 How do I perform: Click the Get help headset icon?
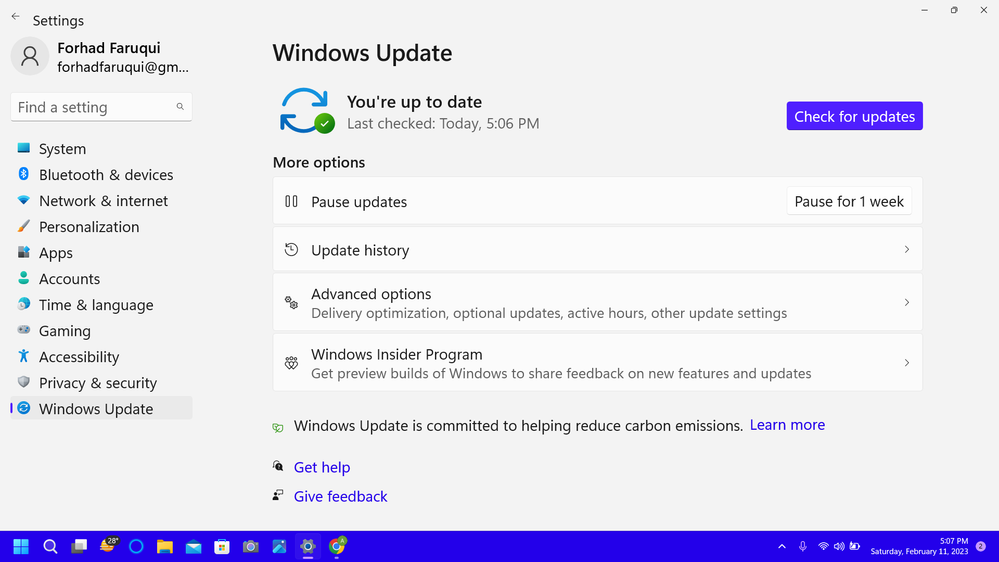[278, 466]
